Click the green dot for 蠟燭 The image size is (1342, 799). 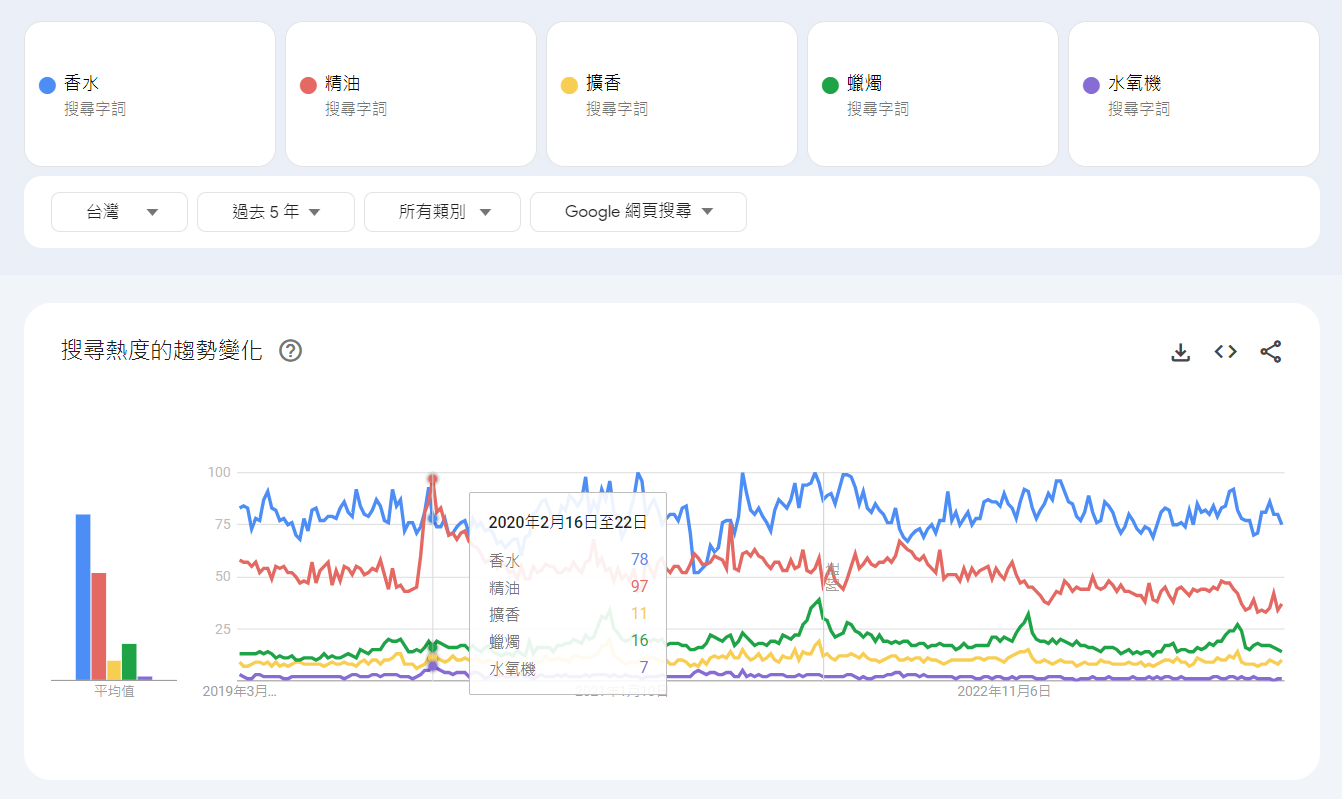click(830, 86)
